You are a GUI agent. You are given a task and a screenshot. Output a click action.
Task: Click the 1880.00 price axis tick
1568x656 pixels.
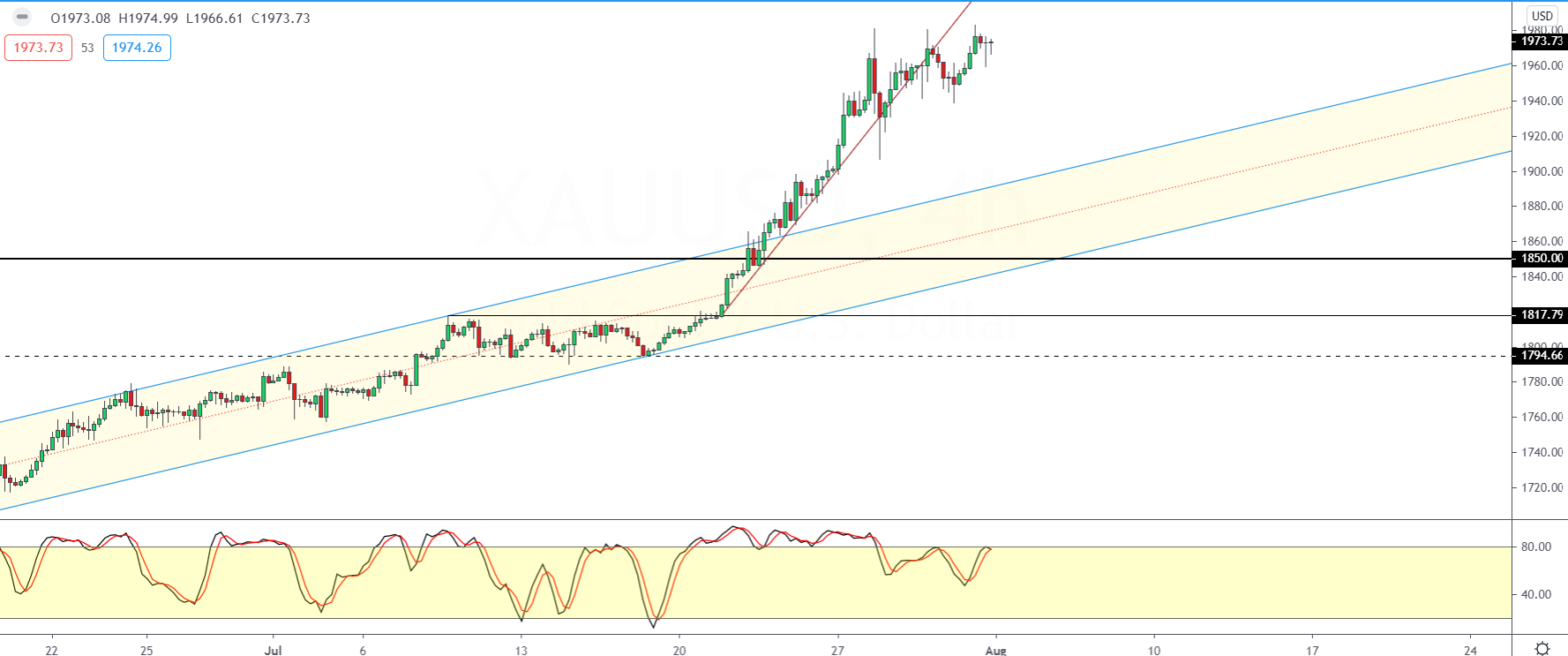1542,206
